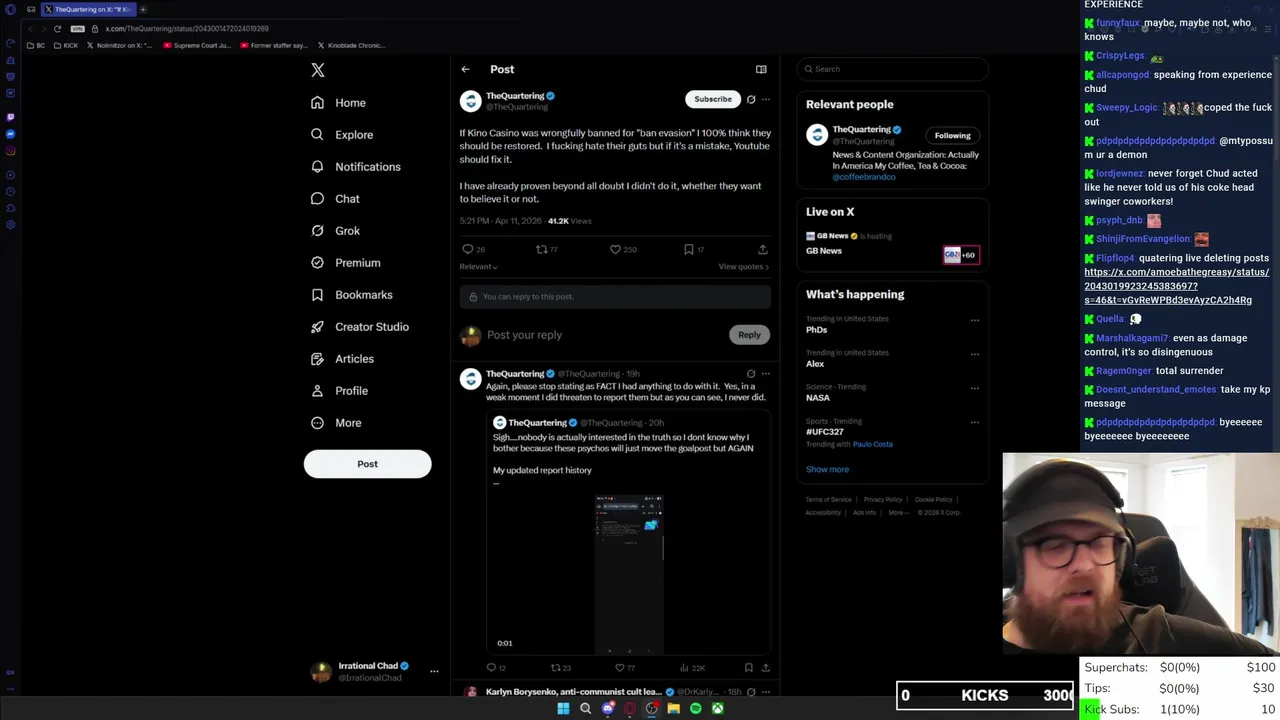Expand the More menu in the sidebar
Screen dimensions: 1280x720
(x=336, y=423)
